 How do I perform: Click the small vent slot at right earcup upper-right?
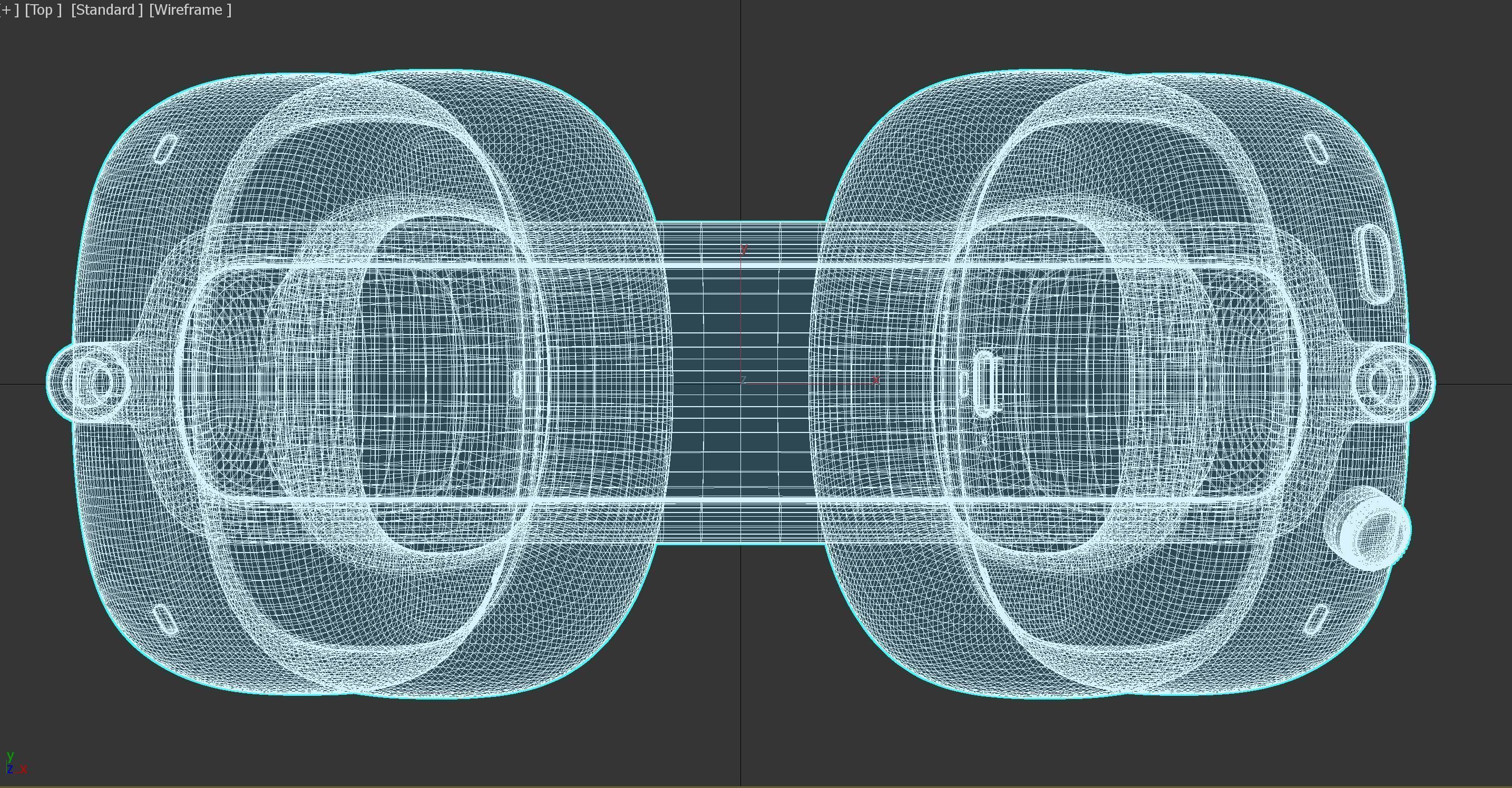1315,149
